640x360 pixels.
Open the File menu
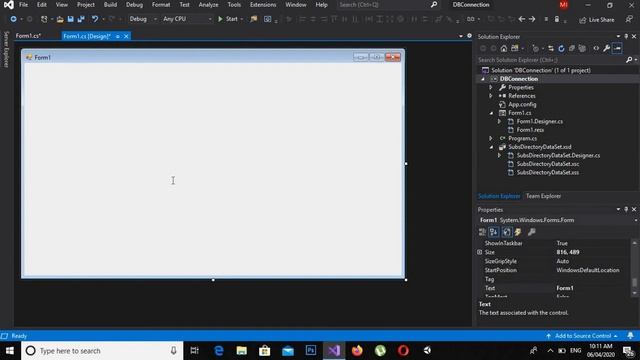pos(24,5)
